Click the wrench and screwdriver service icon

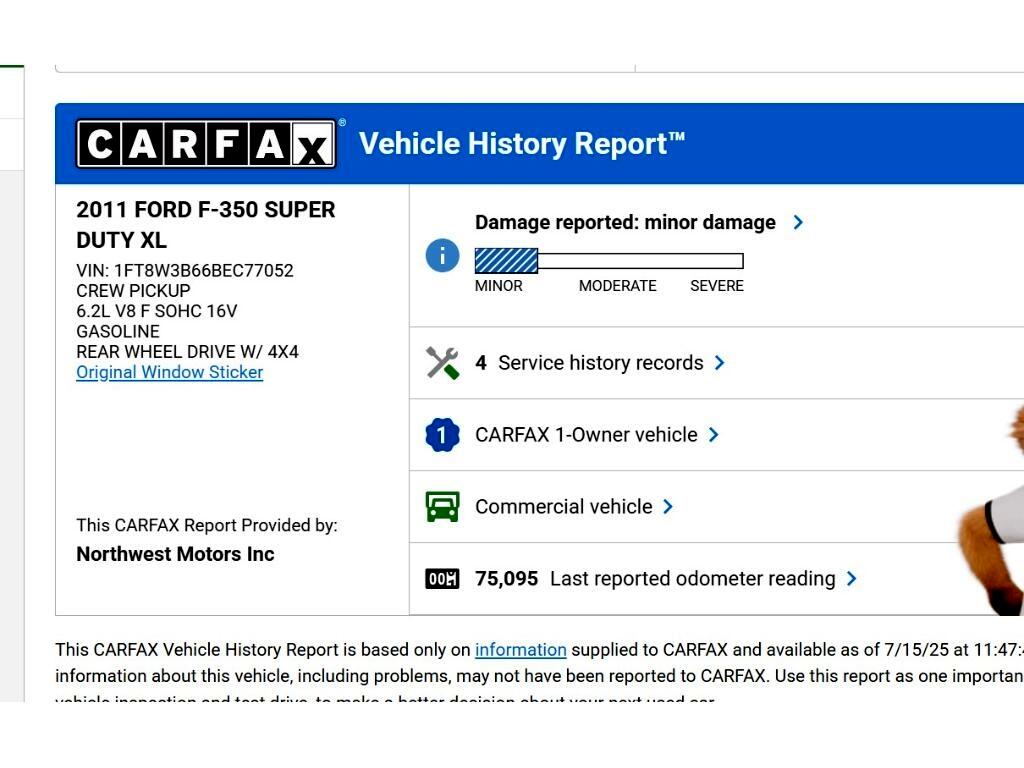pos(442,363)
